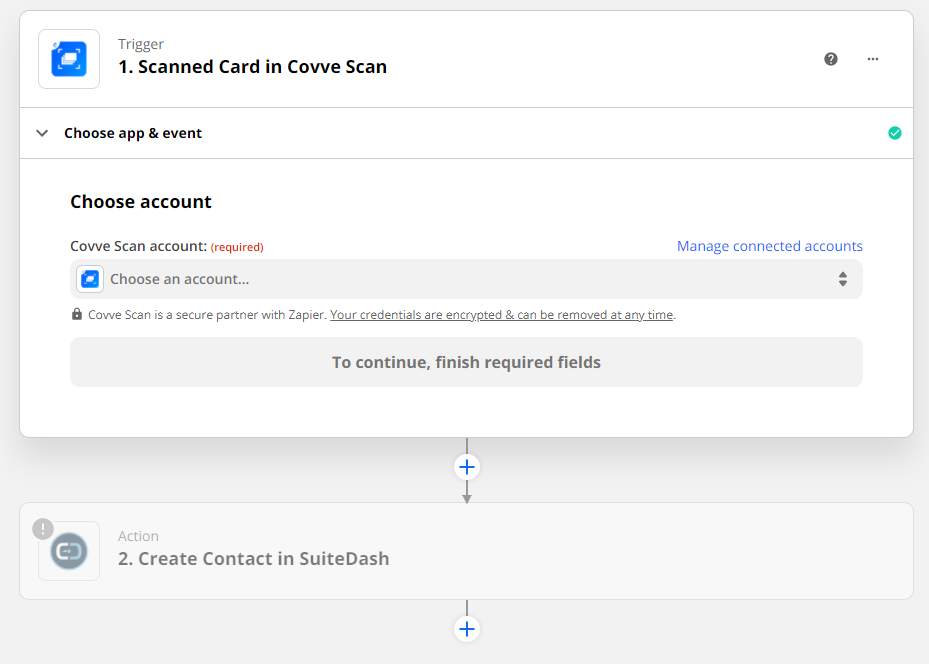Open the Choose an account dropdown
929x664 pixels.
(466, 279)
